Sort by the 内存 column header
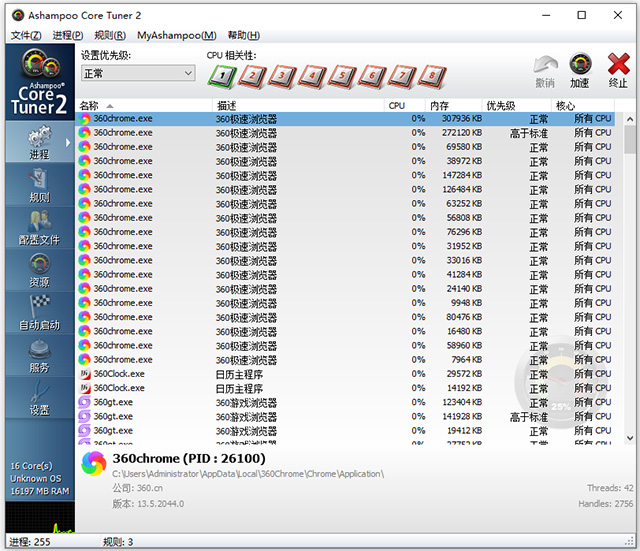The width and height of the screenshot is (640, 551). pyautogui.click(x=454, y=106)
